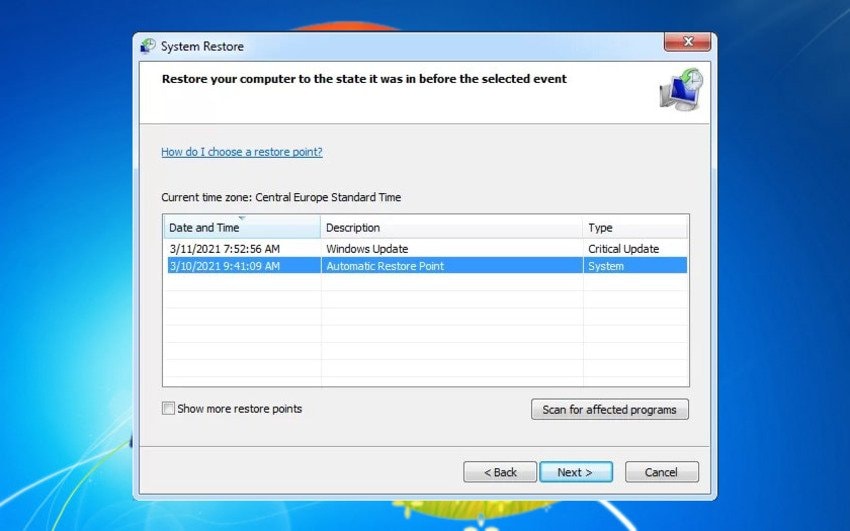Viewport: 850px width, 531px height.
Task: Sort by Type column header
Action: coord(635,228)
